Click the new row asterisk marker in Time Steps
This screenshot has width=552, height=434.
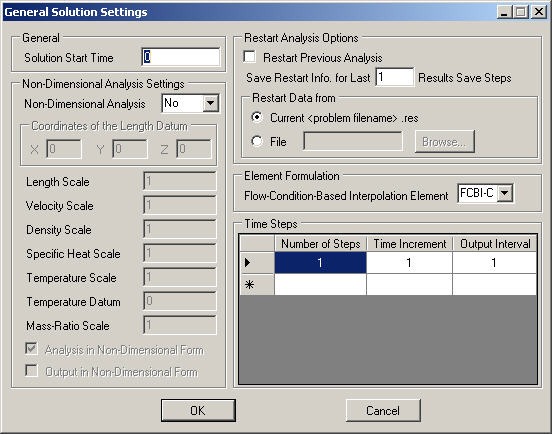249,284
